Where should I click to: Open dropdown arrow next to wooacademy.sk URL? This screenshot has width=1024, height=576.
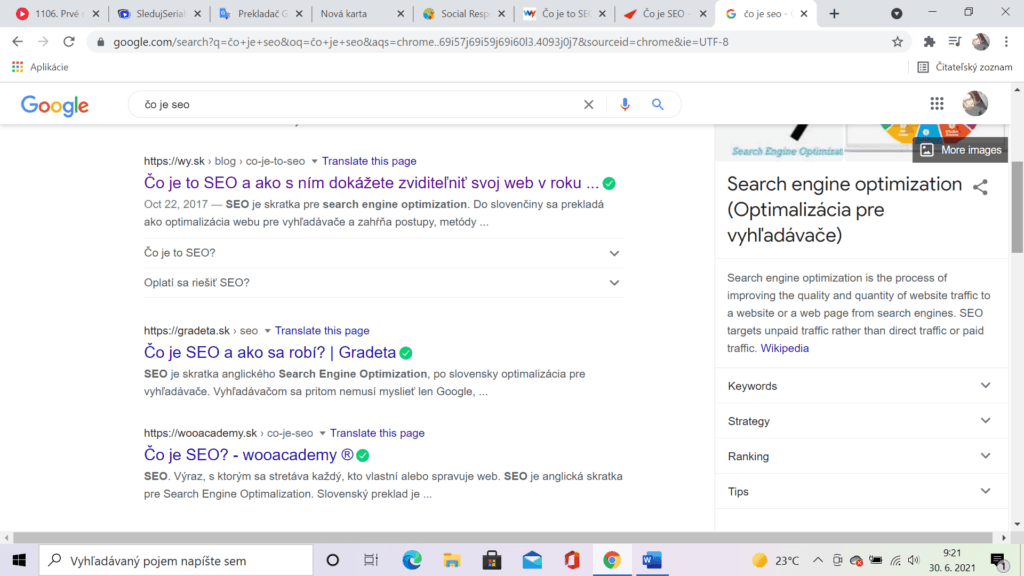click(322, 434)
